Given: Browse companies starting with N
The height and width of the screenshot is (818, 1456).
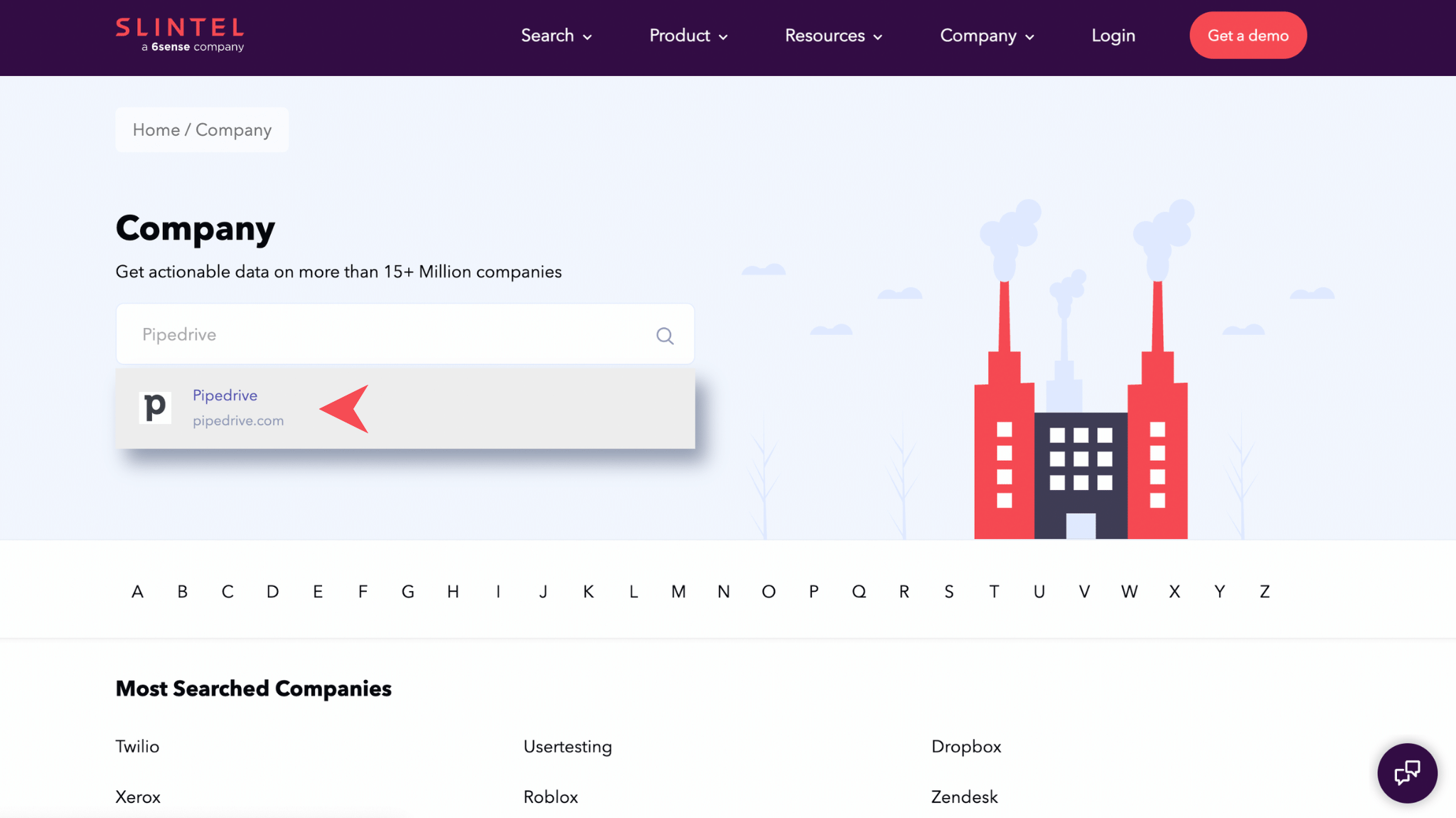Looking at the screenshot, I should 724,592.
